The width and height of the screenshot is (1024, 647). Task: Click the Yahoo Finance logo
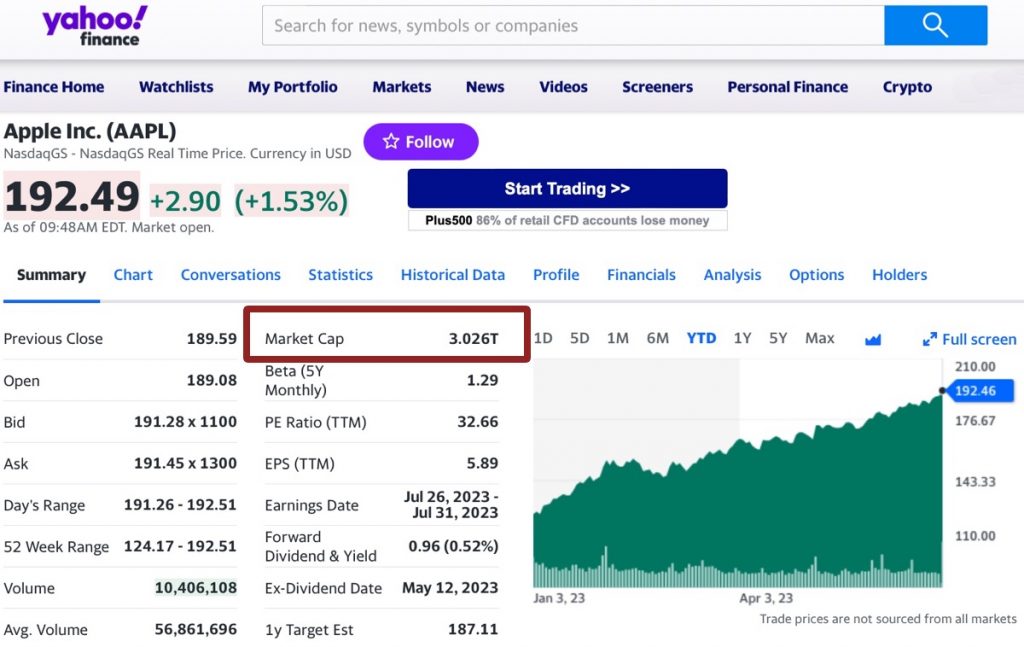(x=95, y=27)
